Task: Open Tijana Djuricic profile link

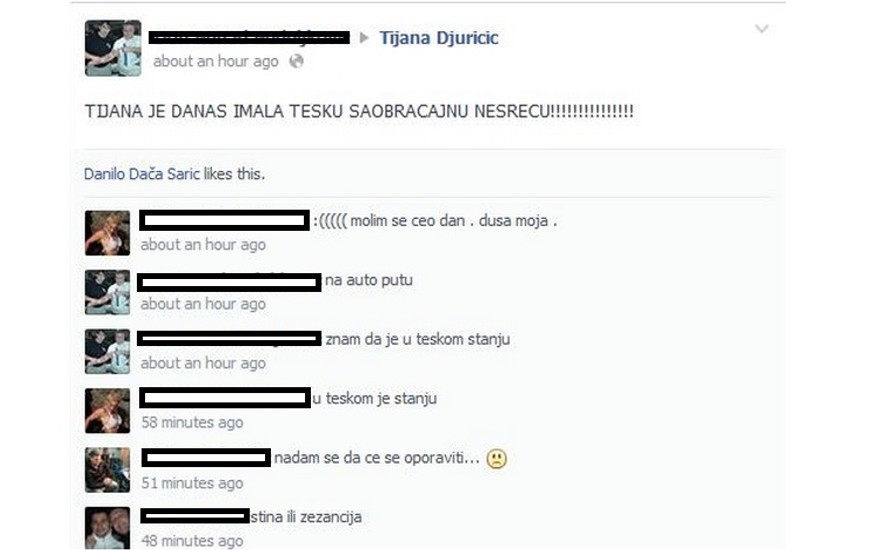Action: click(x=438, y=38)
